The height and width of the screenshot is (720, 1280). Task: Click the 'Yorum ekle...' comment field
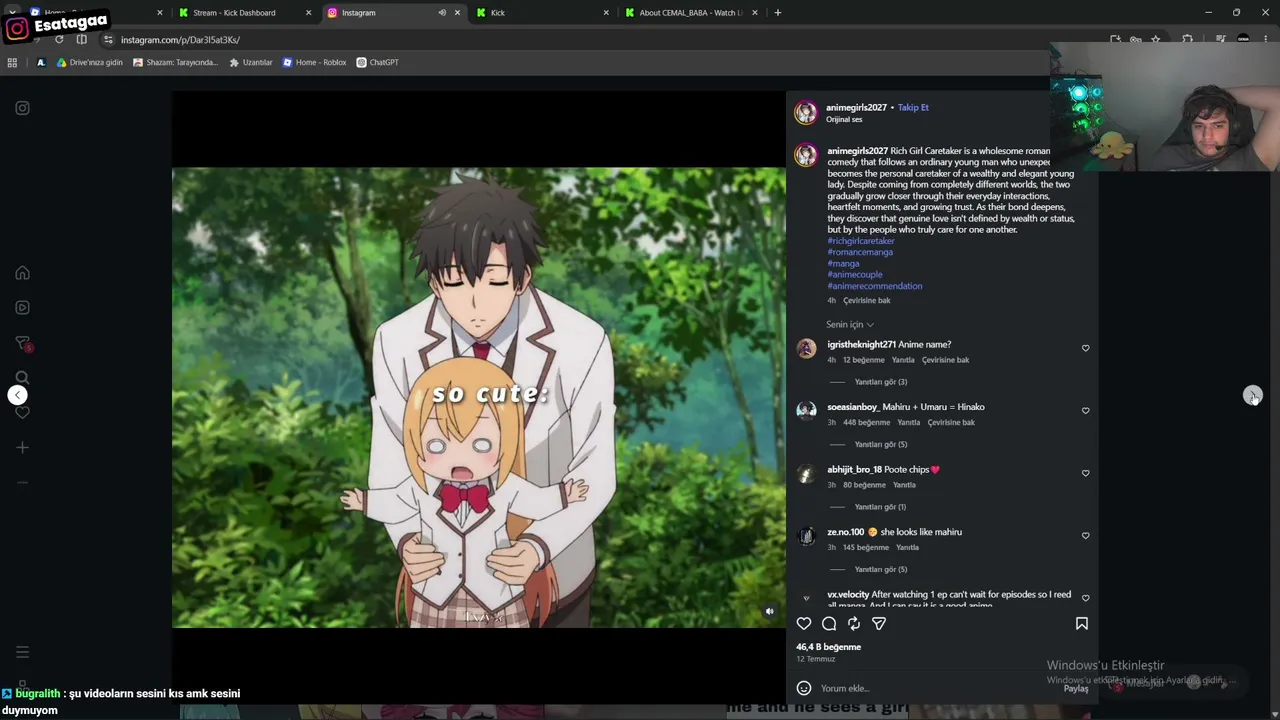click(x=935, y=688)
